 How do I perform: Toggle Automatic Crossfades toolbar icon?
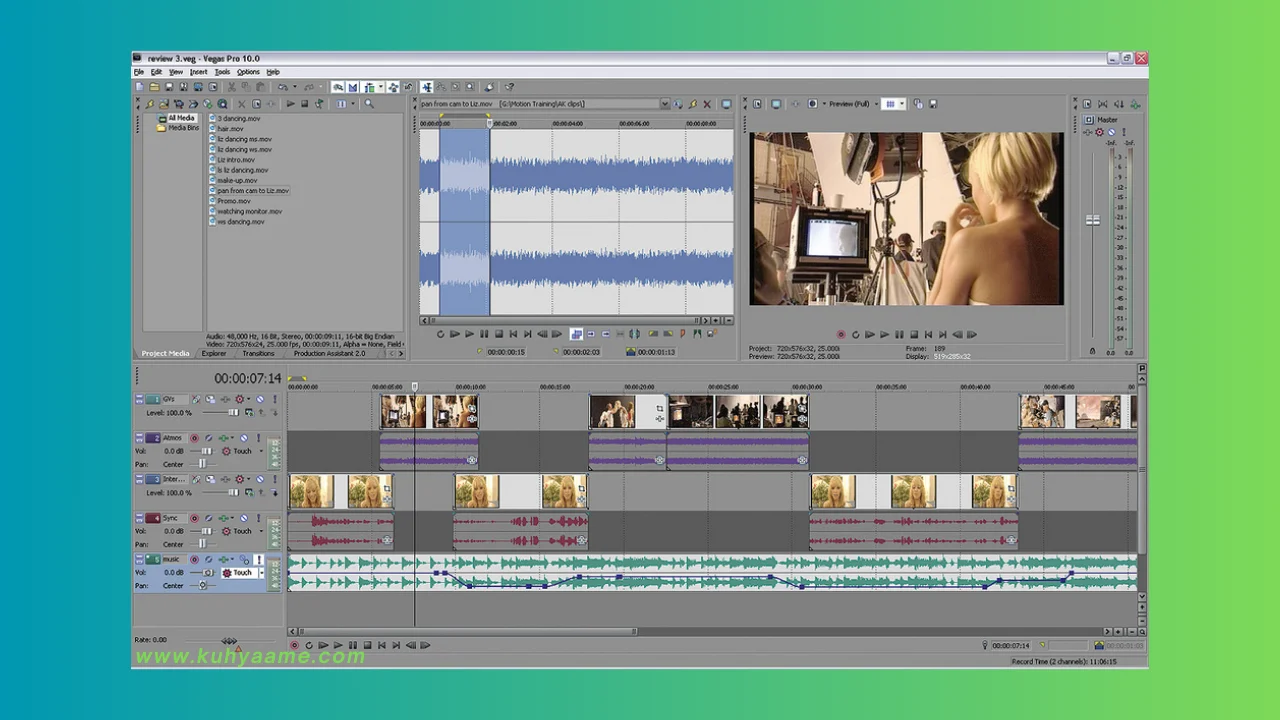coord(352,87)
